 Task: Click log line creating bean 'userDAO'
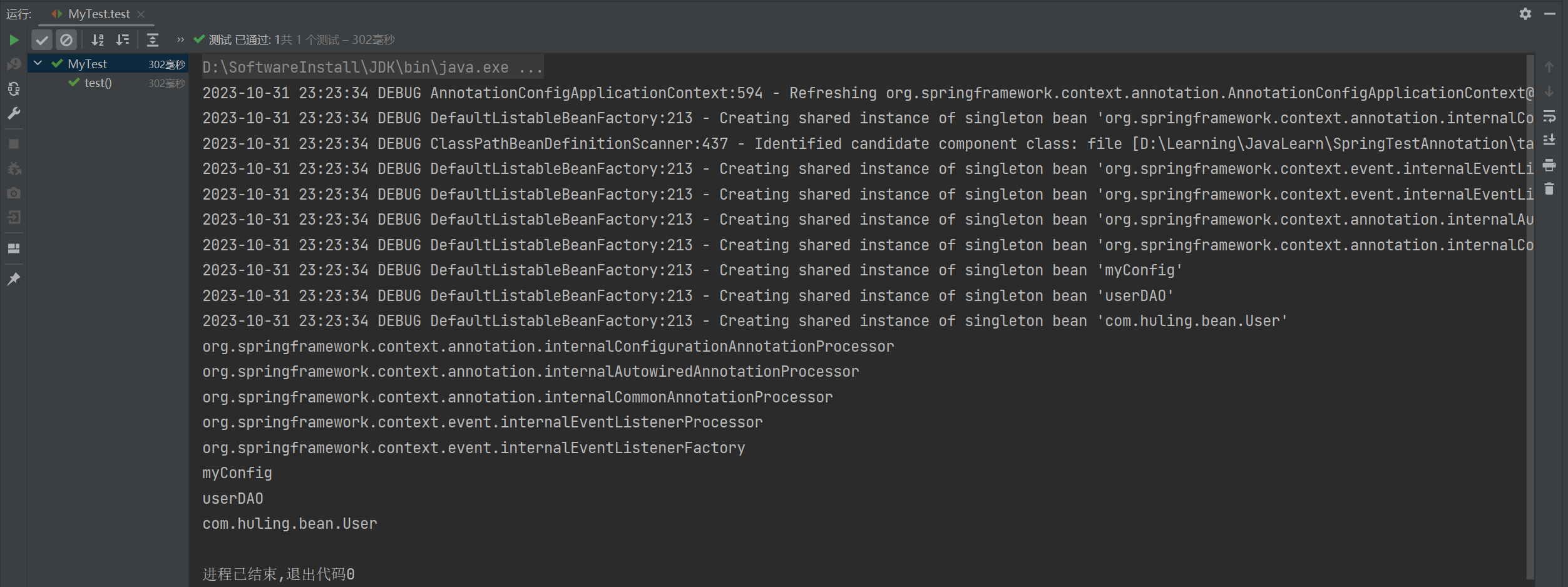688,296
